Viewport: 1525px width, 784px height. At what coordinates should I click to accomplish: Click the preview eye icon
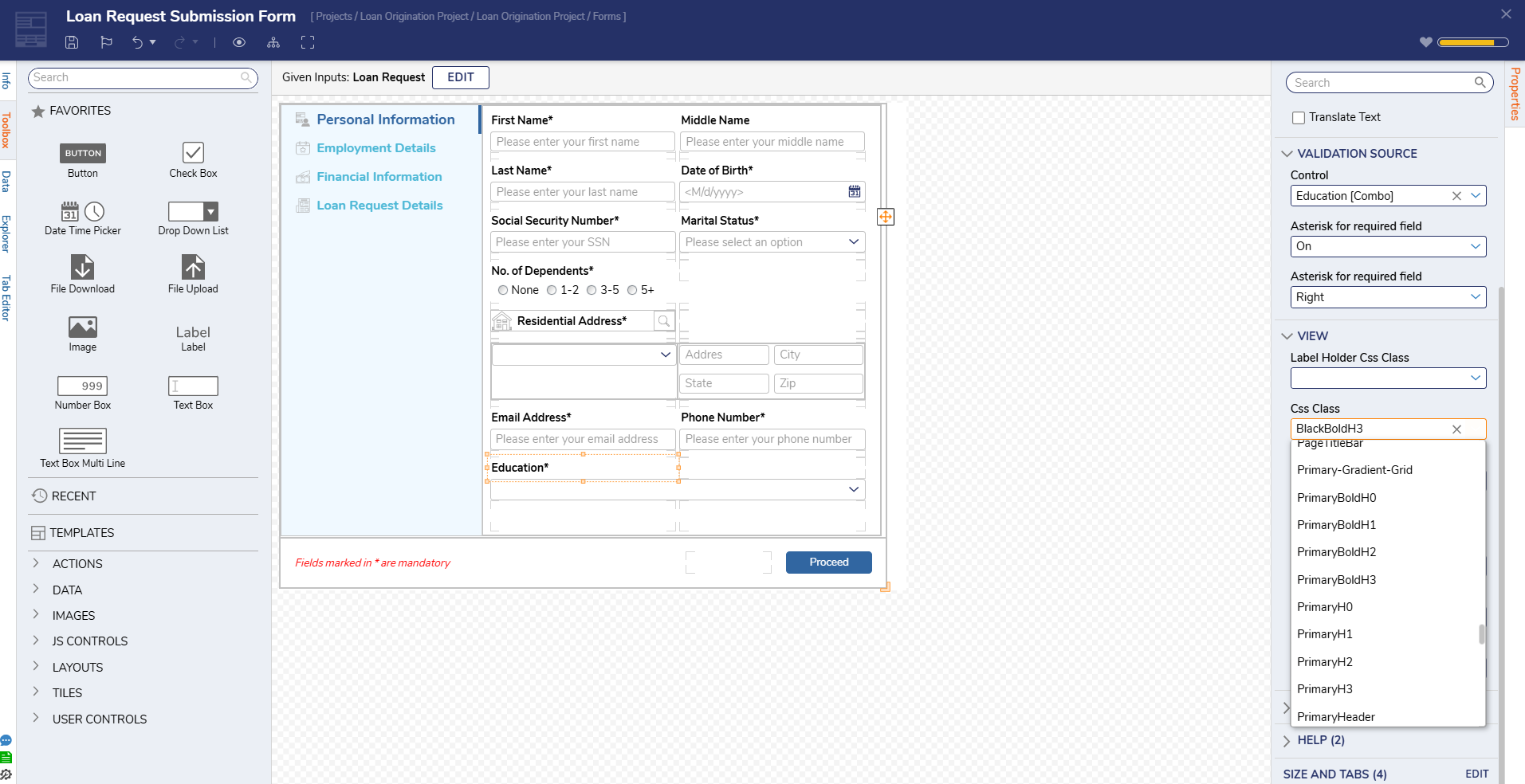pyautogui.click(x=239, y=42)
